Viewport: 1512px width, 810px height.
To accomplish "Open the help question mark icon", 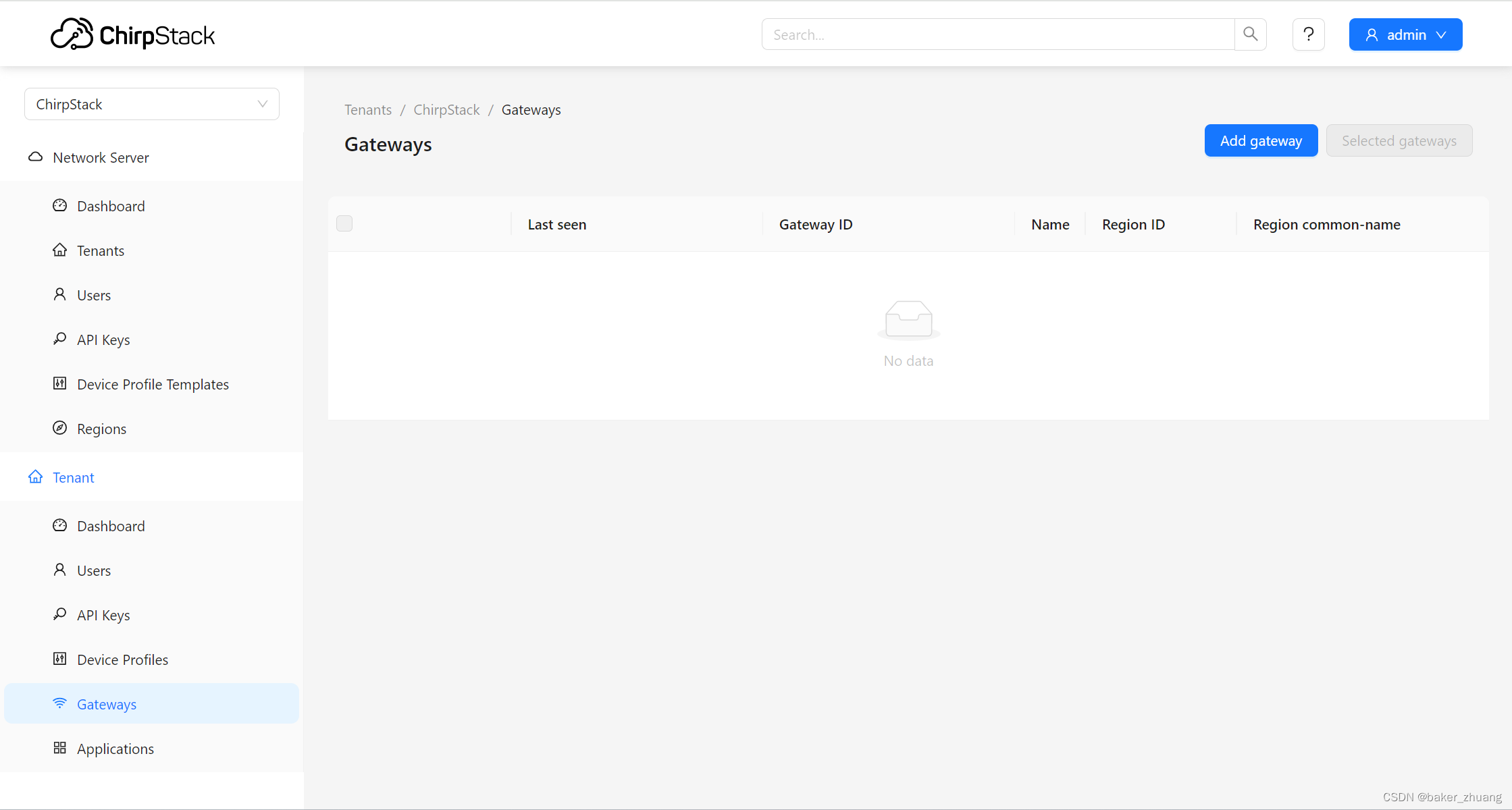I will [x=1308, y=34].
